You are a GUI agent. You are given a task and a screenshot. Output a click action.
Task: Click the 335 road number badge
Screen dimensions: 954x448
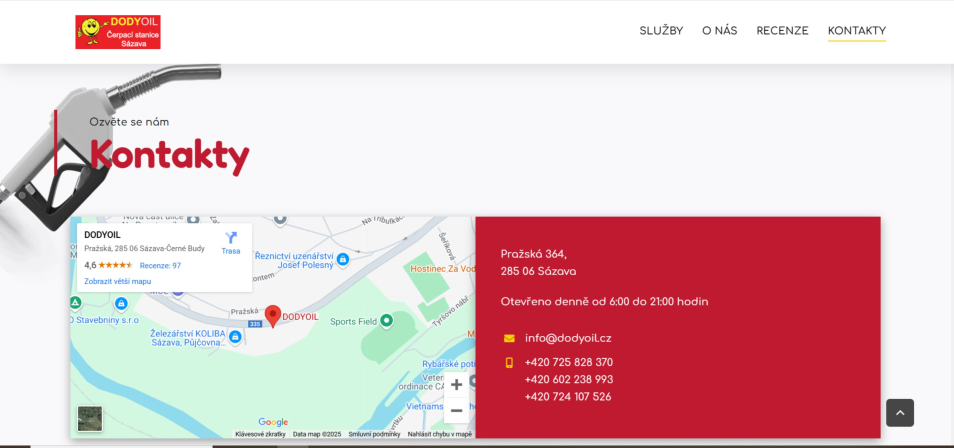(256, 324)
